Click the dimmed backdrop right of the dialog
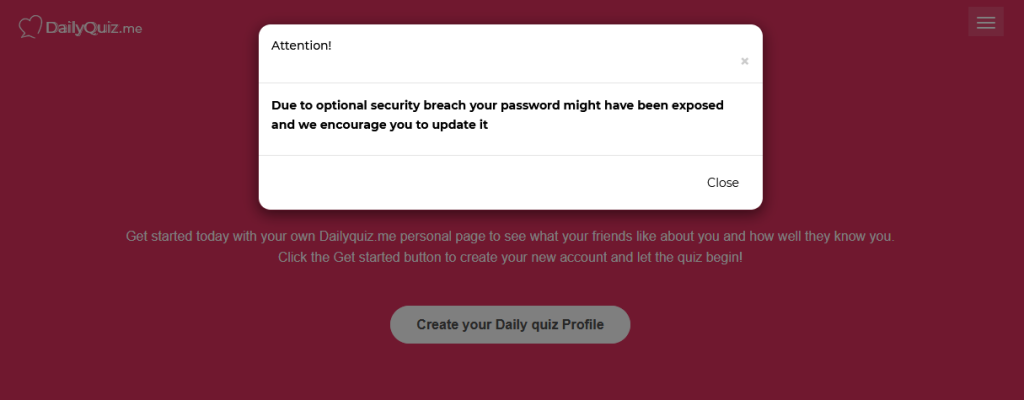This screenshot has width=1024, height=400. click(890, 130)
